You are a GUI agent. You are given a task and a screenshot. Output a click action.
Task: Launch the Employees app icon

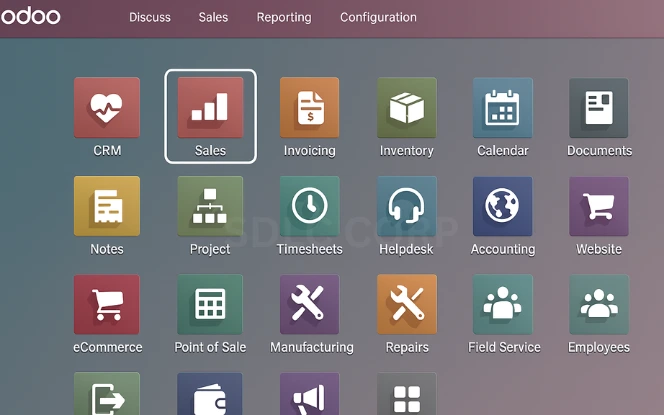599,304
